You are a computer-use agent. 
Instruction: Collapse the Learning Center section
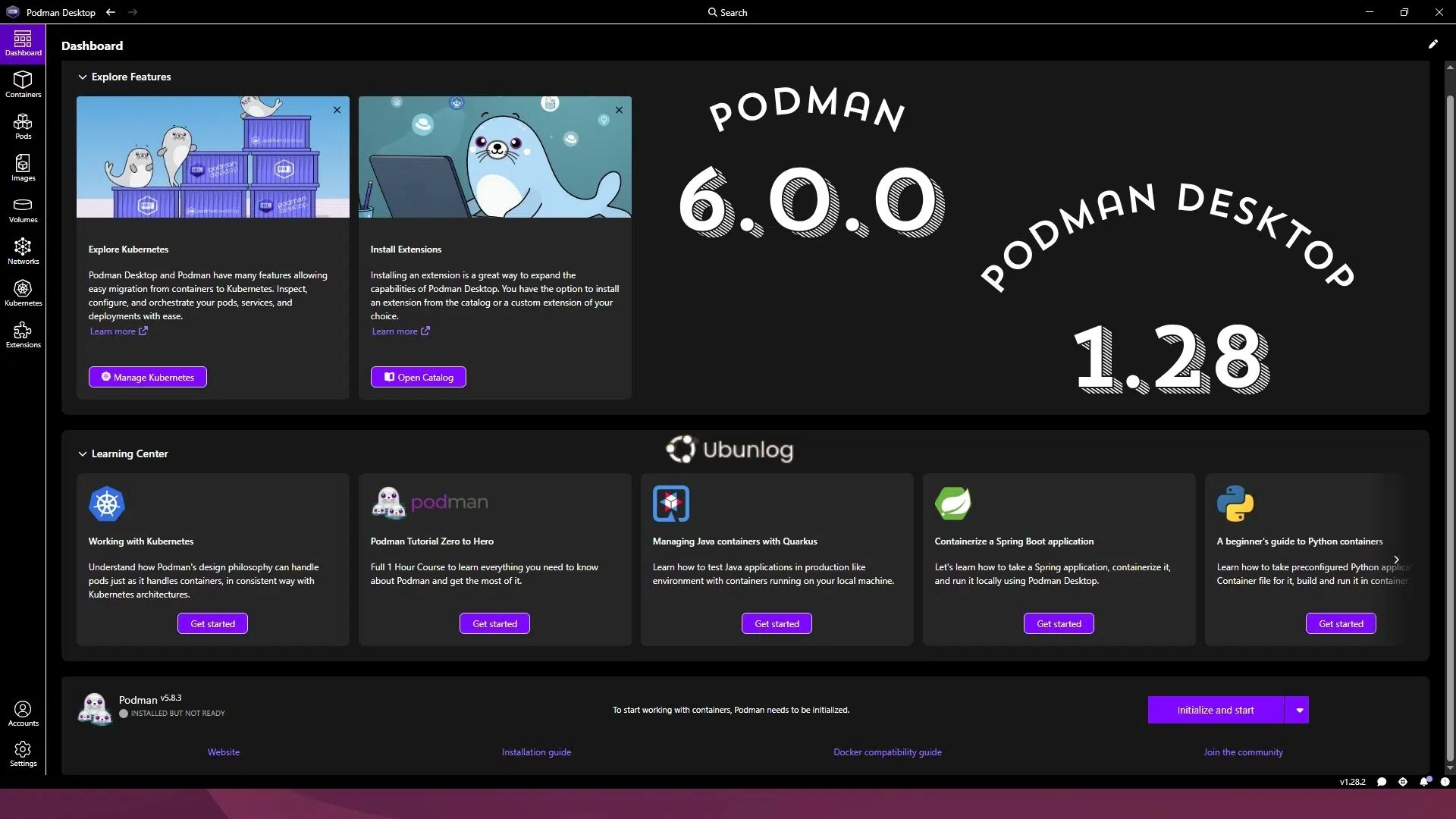pos(83,453)
